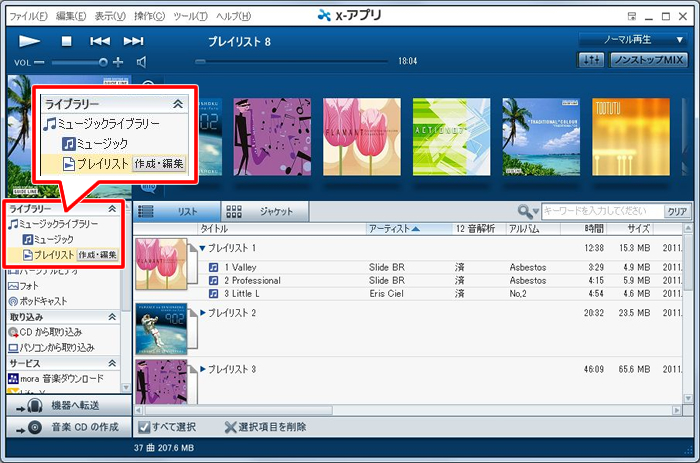Skip to next track
The image size is (700, 463).
[133, 41]
